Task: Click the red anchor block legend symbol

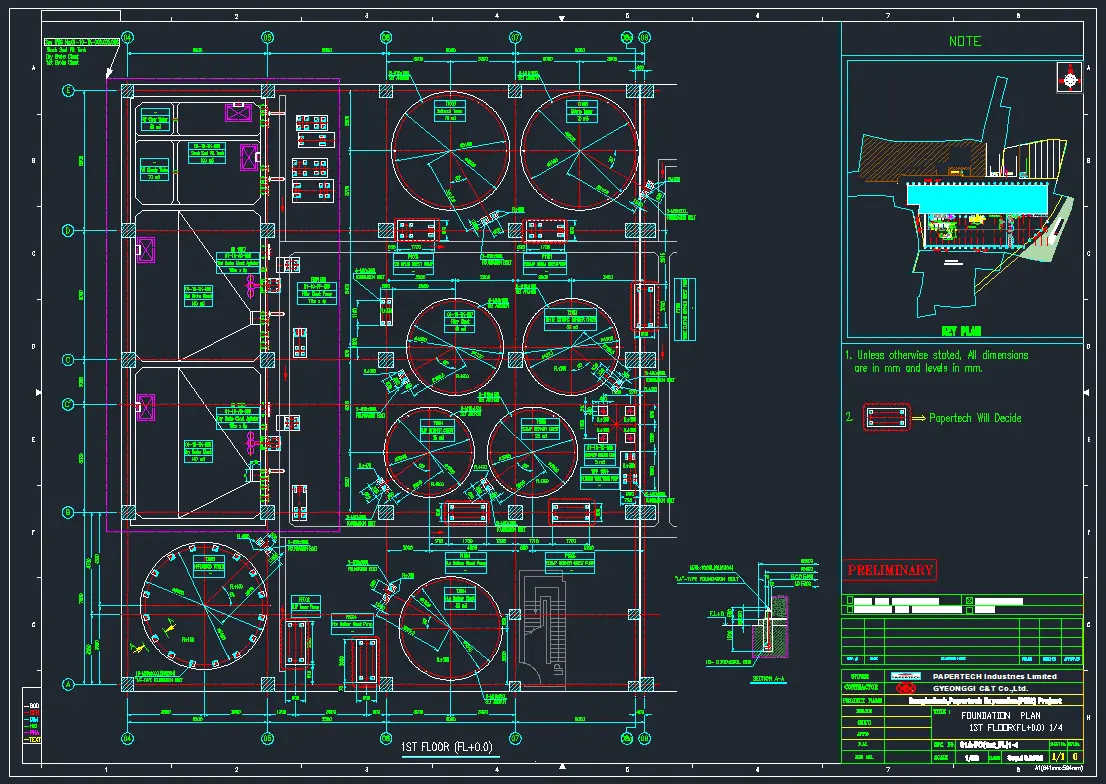Action: click(881, 418)
